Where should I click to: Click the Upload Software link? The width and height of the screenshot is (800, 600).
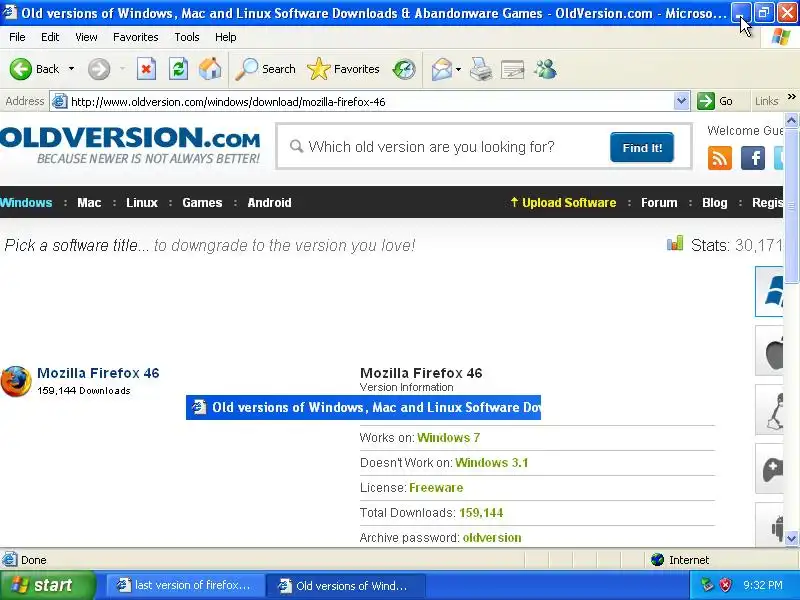pos(563,203)
